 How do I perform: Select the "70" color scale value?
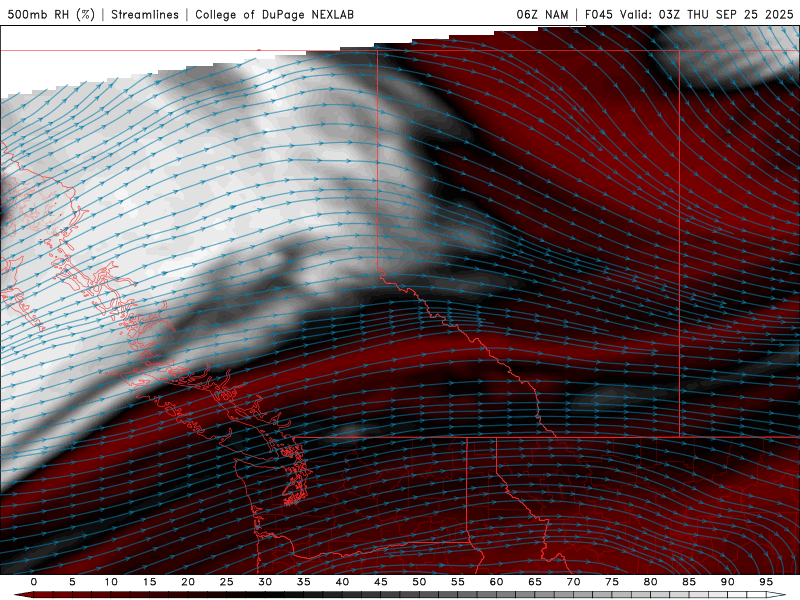tap(573, 582)
